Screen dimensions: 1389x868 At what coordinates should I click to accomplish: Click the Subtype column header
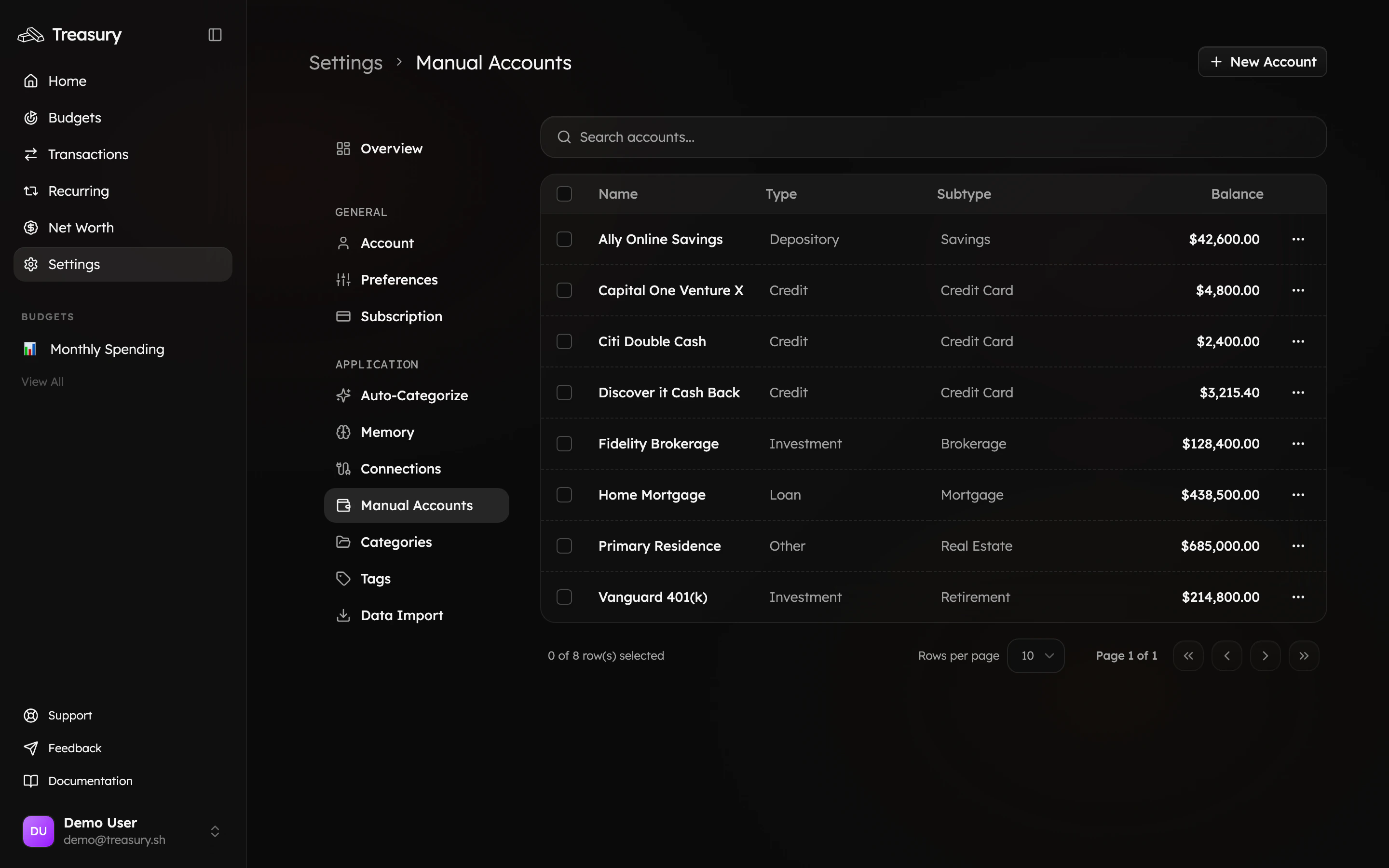pyautogui.click(x=964, y=194)
